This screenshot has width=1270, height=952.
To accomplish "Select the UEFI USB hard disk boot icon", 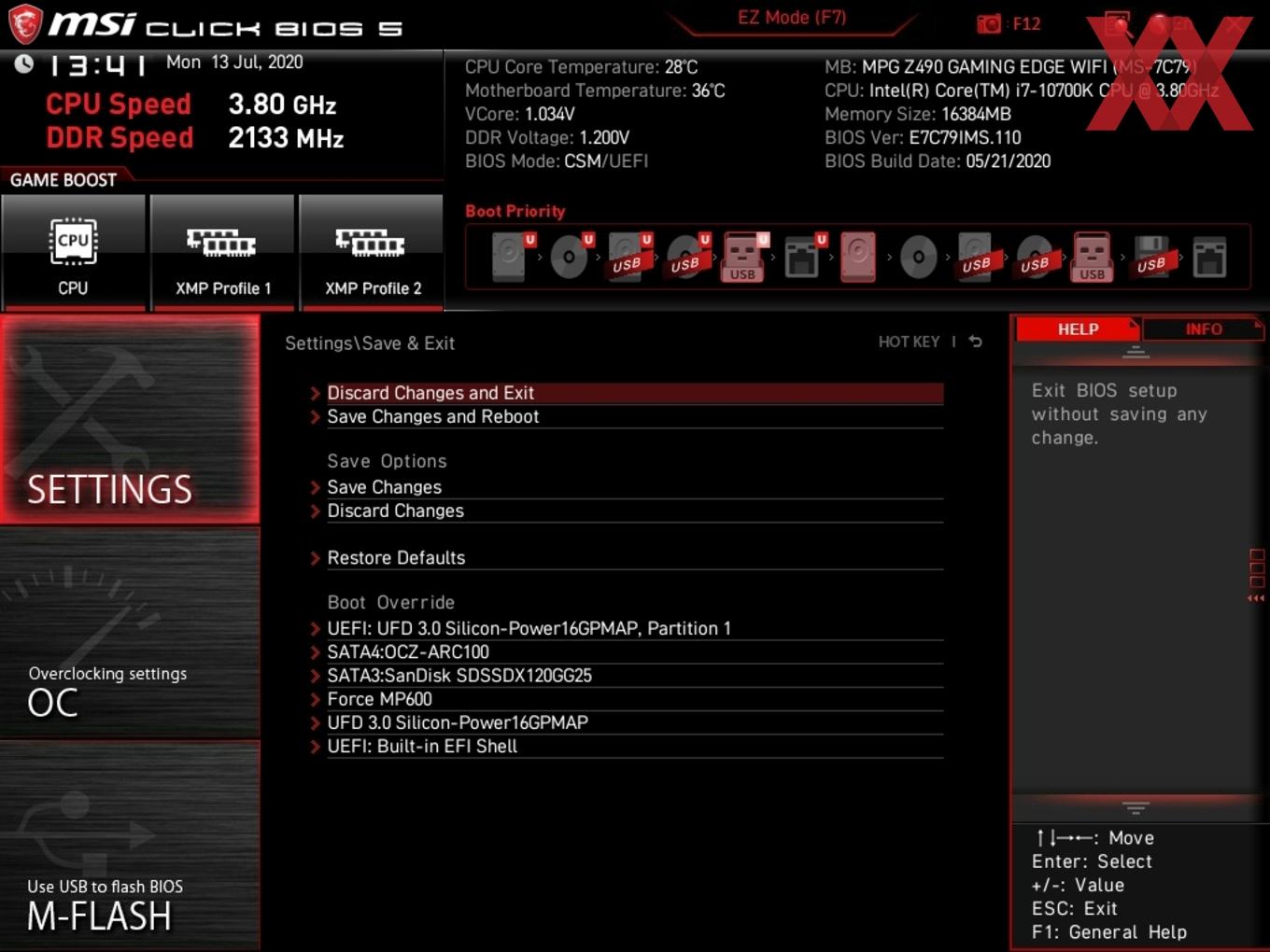I will pos(628,257).
